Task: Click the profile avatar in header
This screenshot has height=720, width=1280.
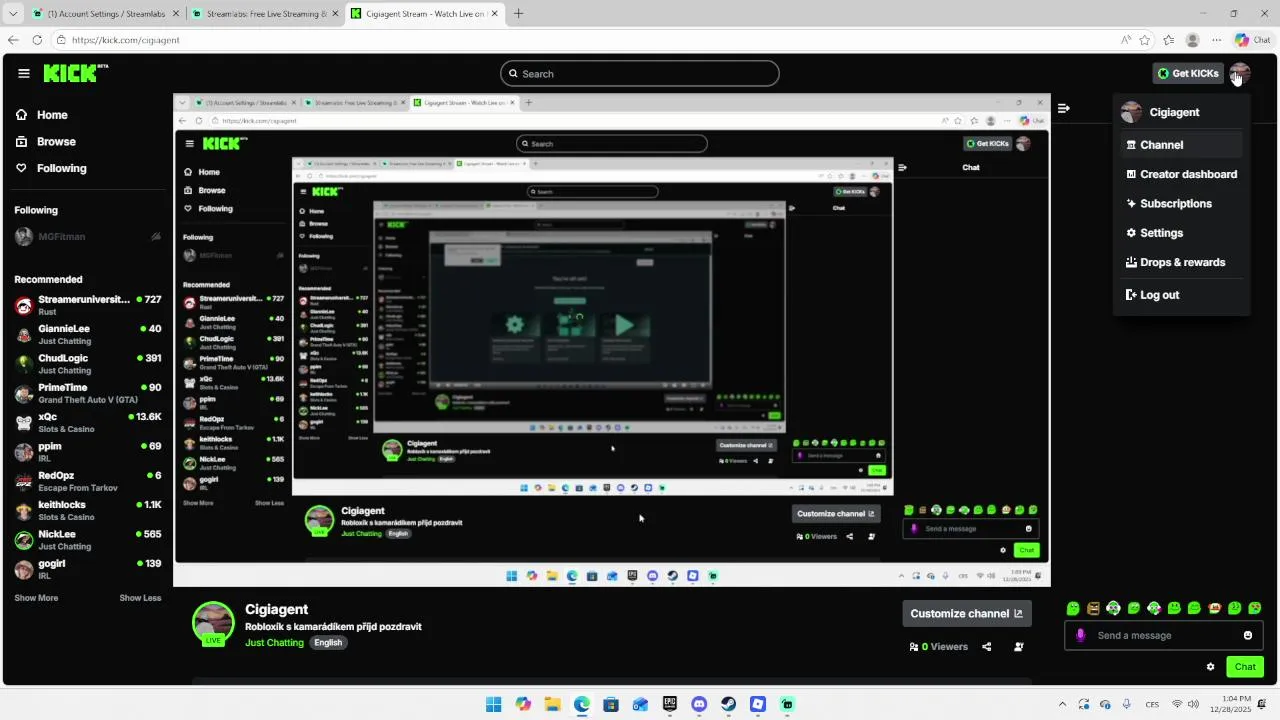Action: coord(1240,73)
